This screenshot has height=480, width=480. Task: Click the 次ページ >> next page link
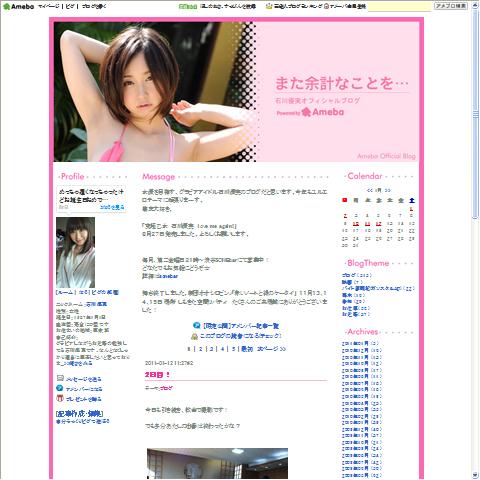point(272,349)
